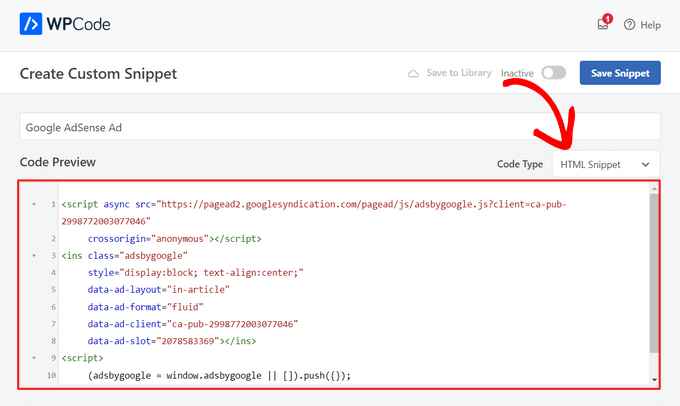This screenshot has height=406, width=680.
Task: Click the WPCode logo icon
Action: tap(33, 24)
